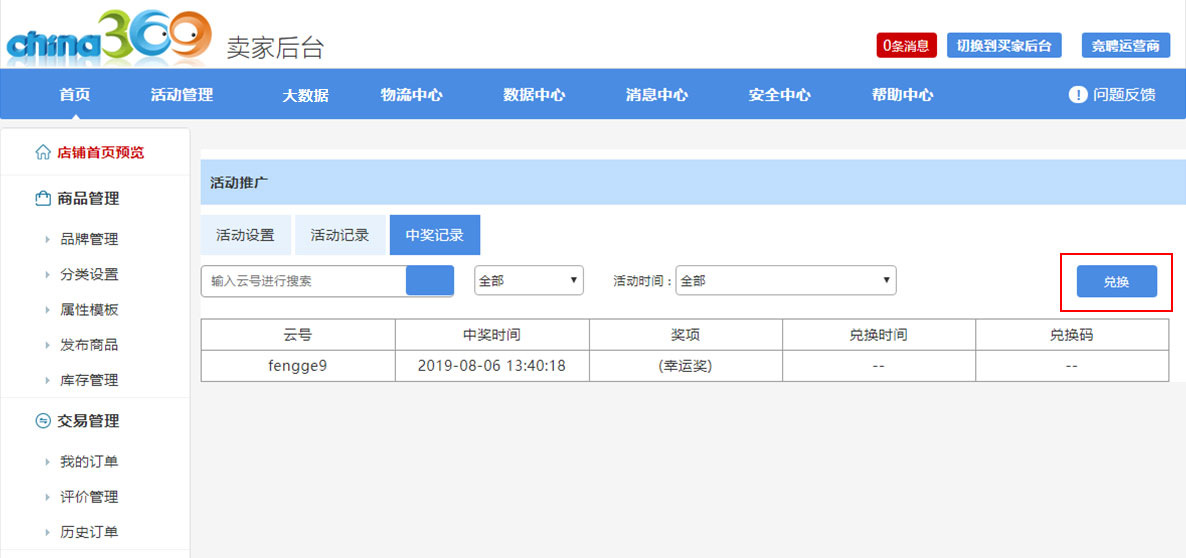Open 活动管理 in navigation bar
The height and width of the screenshot is (558, 1186).
182,95
